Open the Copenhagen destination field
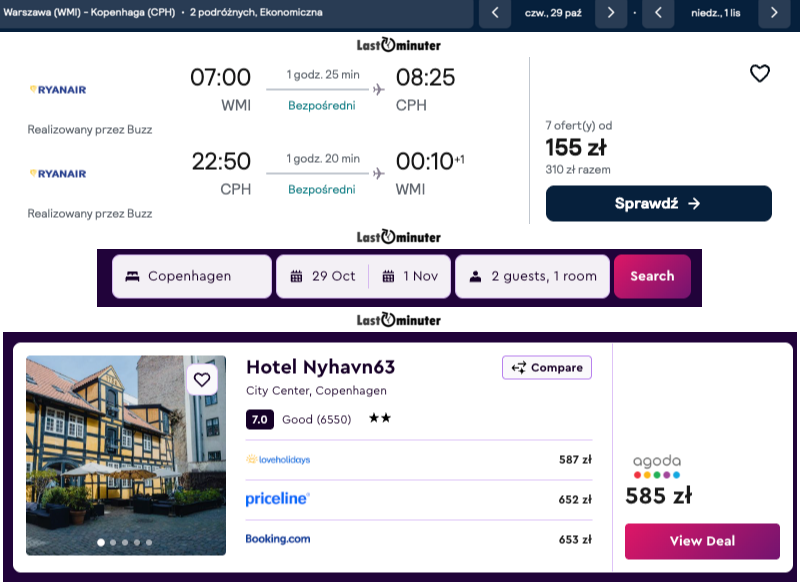The height and width of the screenshot is (582, 800). pyautogui.click(x=192, y=276)
